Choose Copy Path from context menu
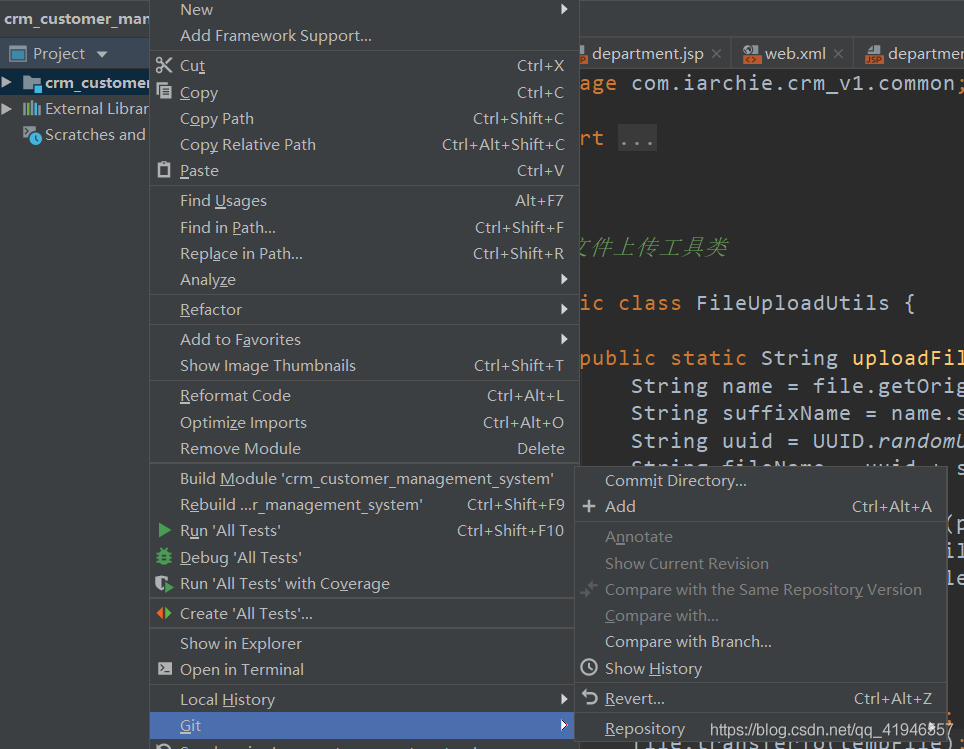964x749 pixels. click(365, 118)
